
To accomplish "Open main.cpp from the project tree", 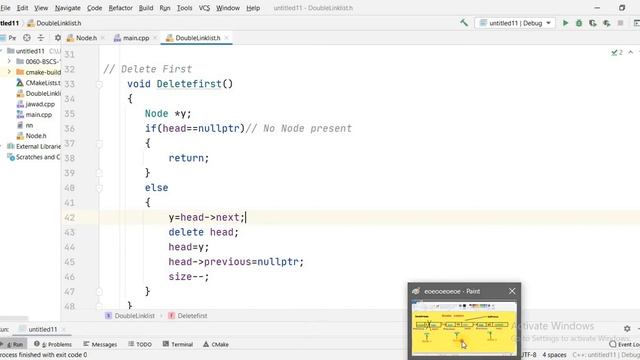I will (x=34, y=115).
